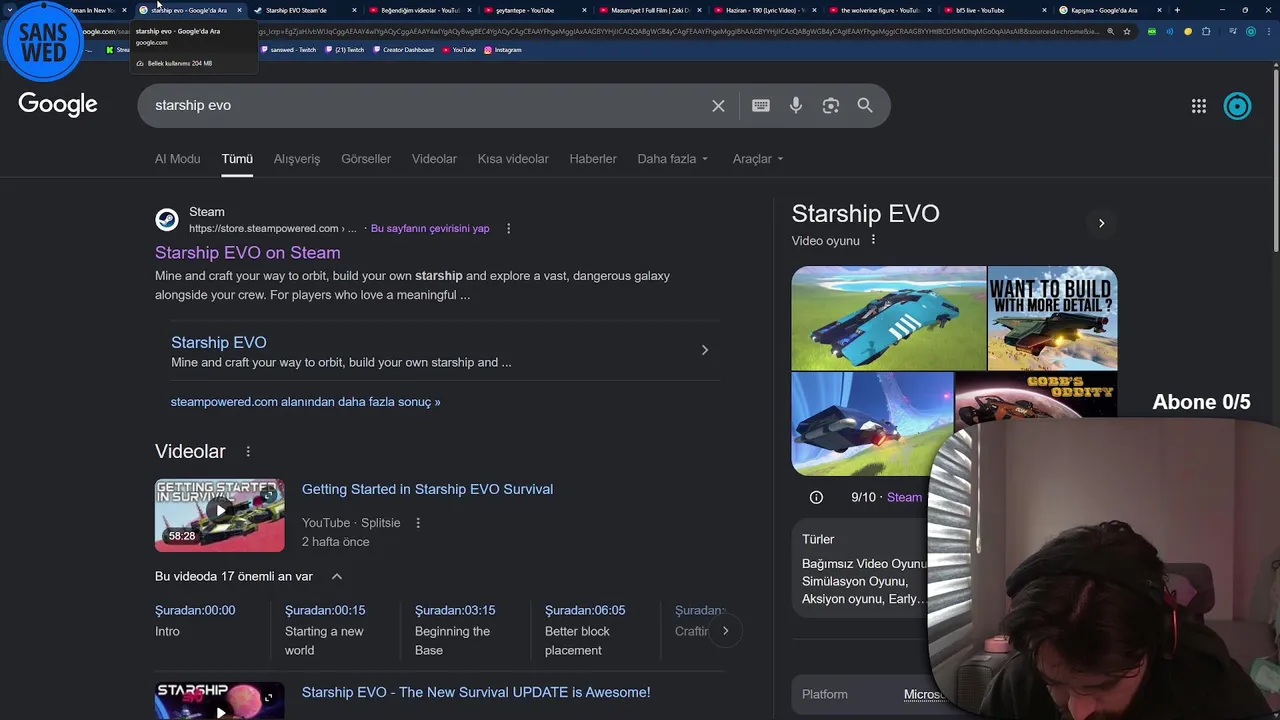Open the browser extensions puzzle icon
This screenshot has height=720, width=1280.
(1206, 31)
